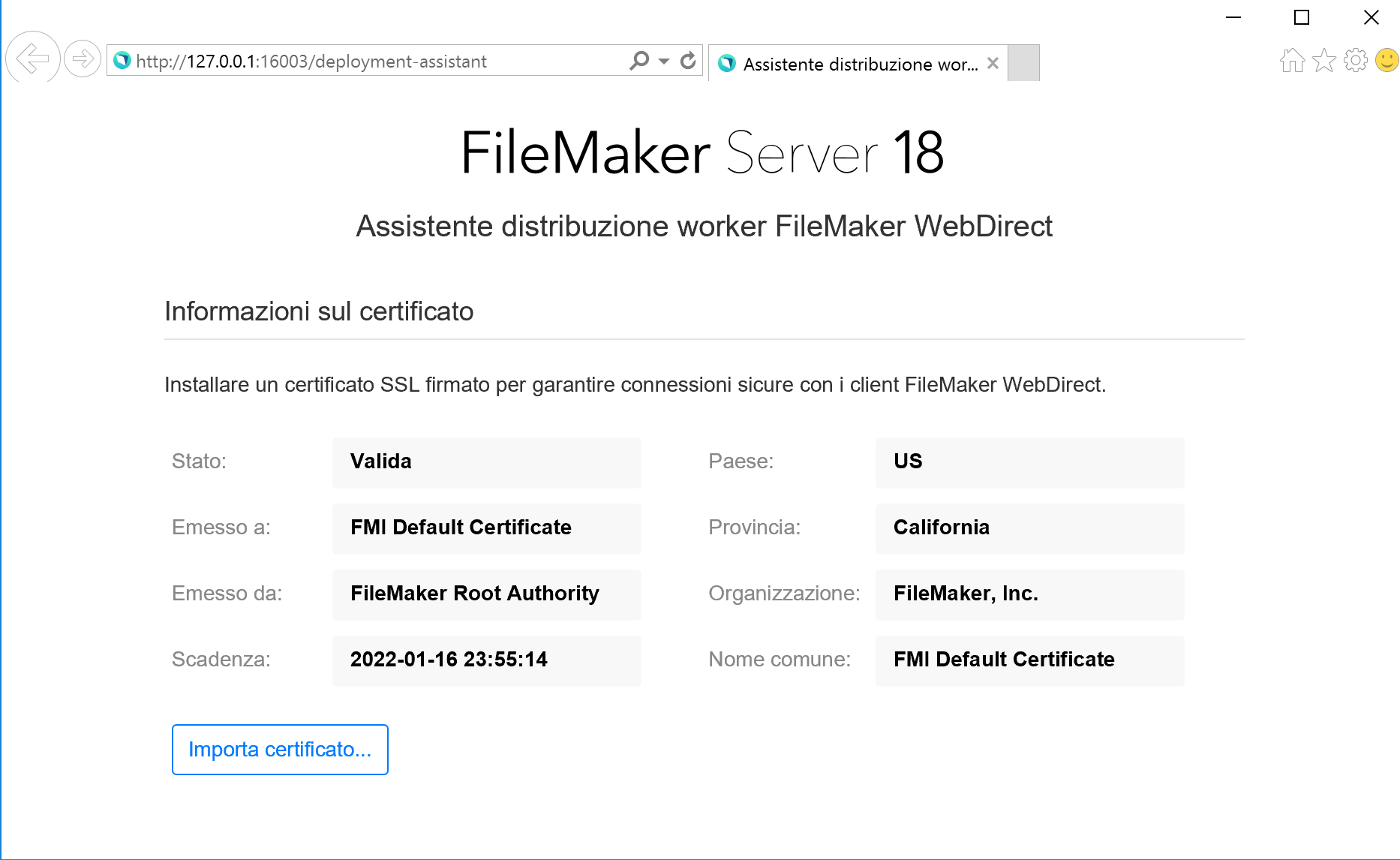Image resolution: width=1400 pixels, height=860 pixels.
Task: Select Organizzazione value FileMaker, Inc.
Action: [x=1029, y=594]
